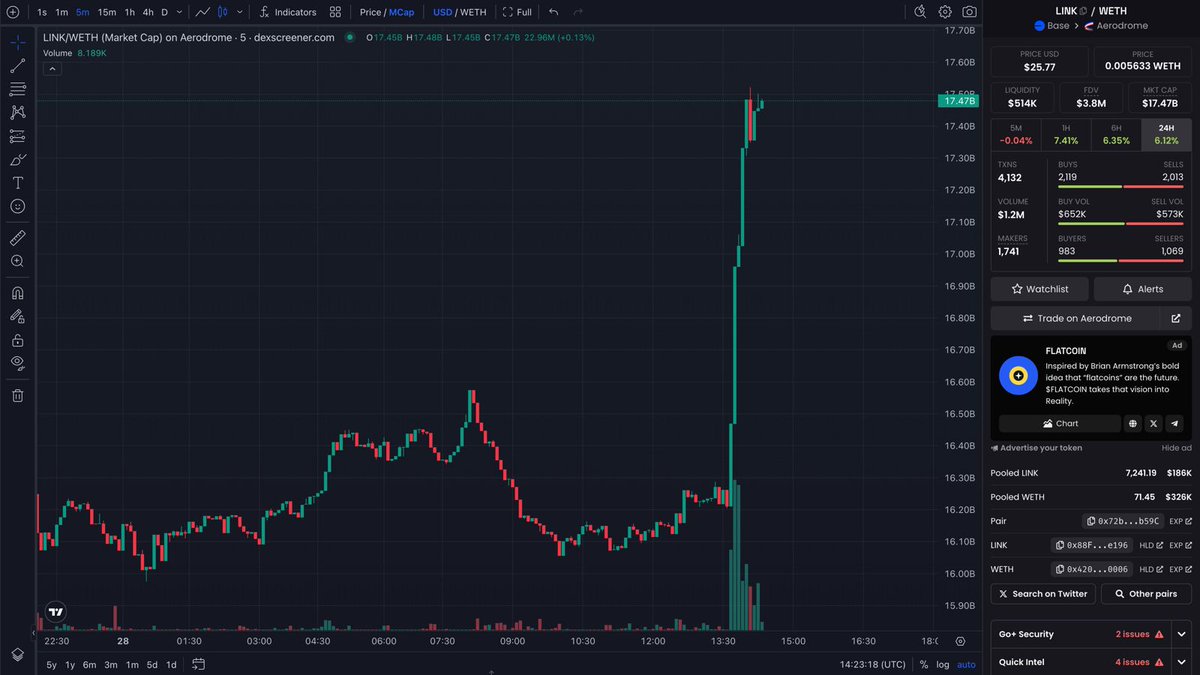Select the 5M price change tab

[1016, 135]
